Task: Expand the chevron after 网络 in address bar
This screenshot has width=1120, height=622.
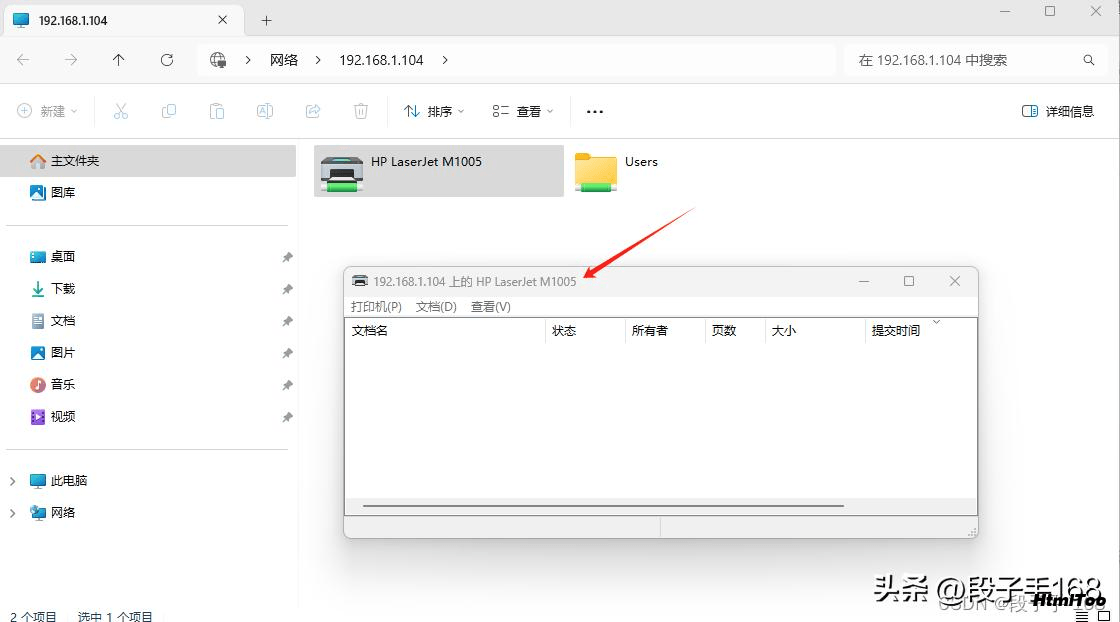Action: pos(318,60)
